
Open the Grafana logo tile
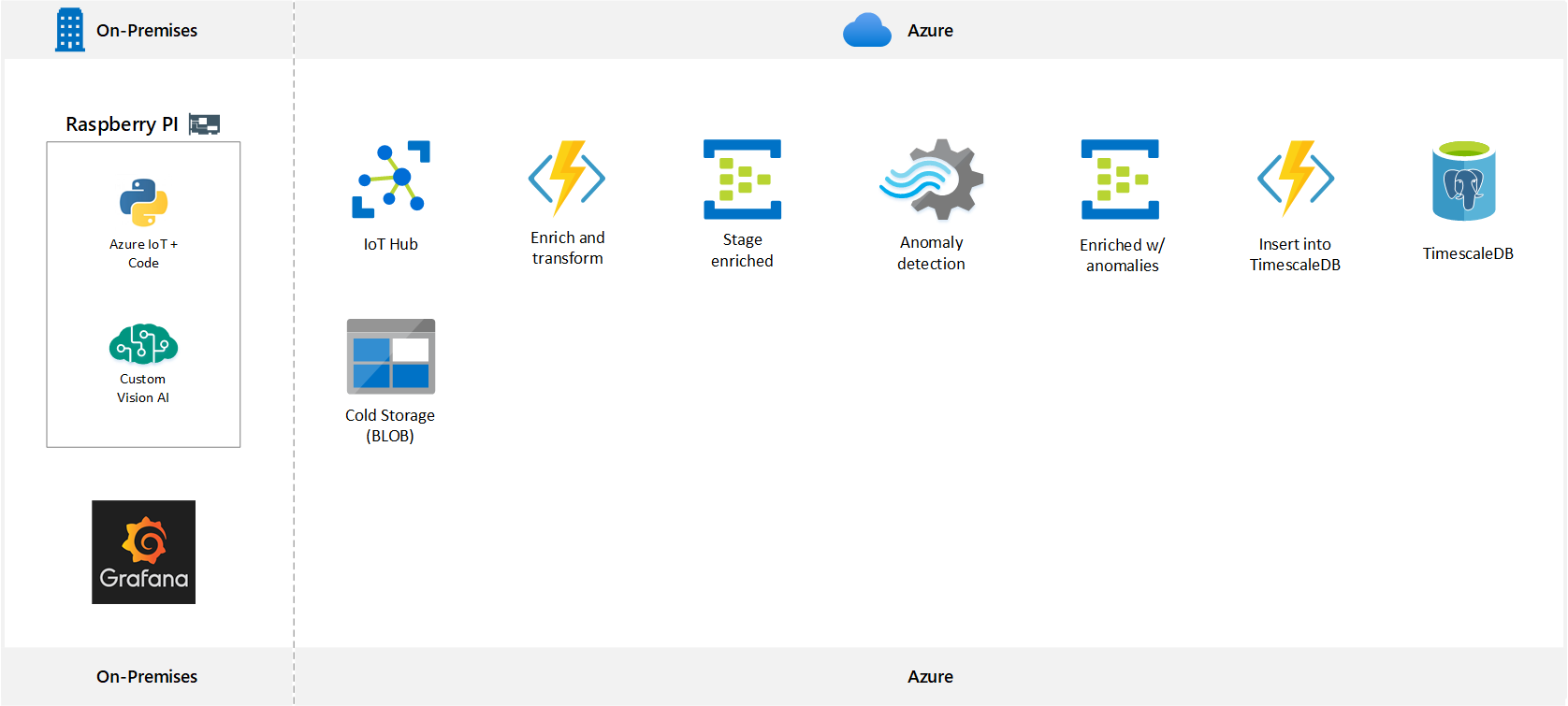pos(143,552)
